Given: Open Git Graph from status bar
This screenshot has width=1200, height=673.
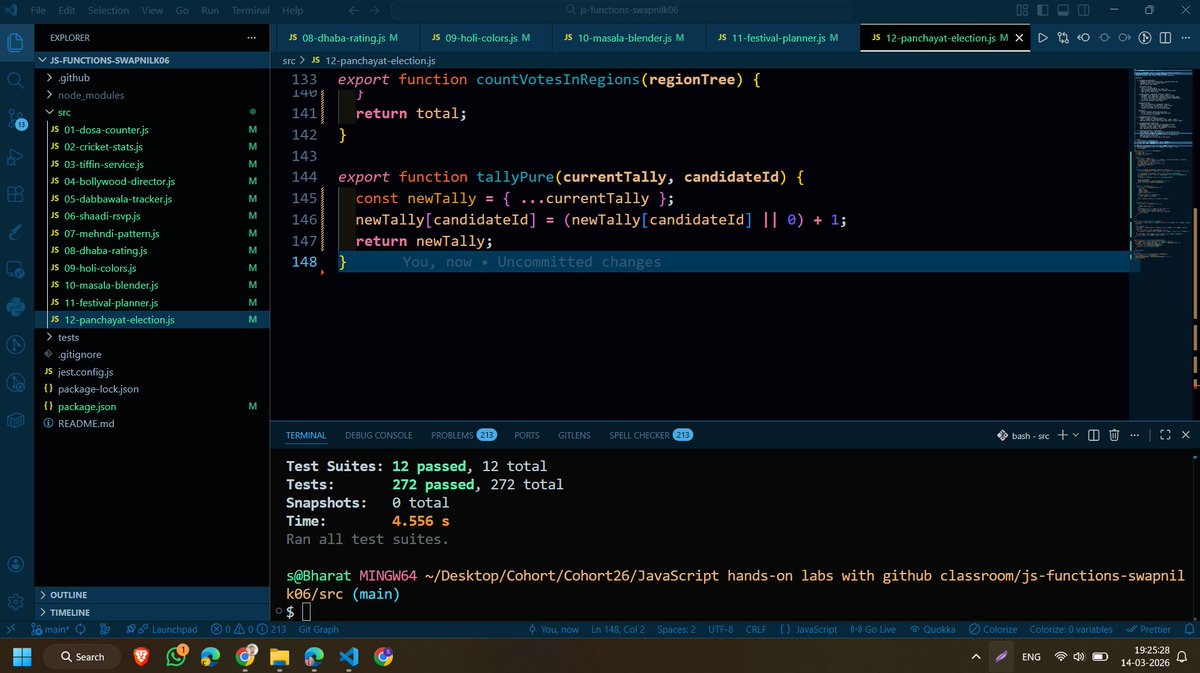Looking at the screenshot, I should (x=318, y=629).
